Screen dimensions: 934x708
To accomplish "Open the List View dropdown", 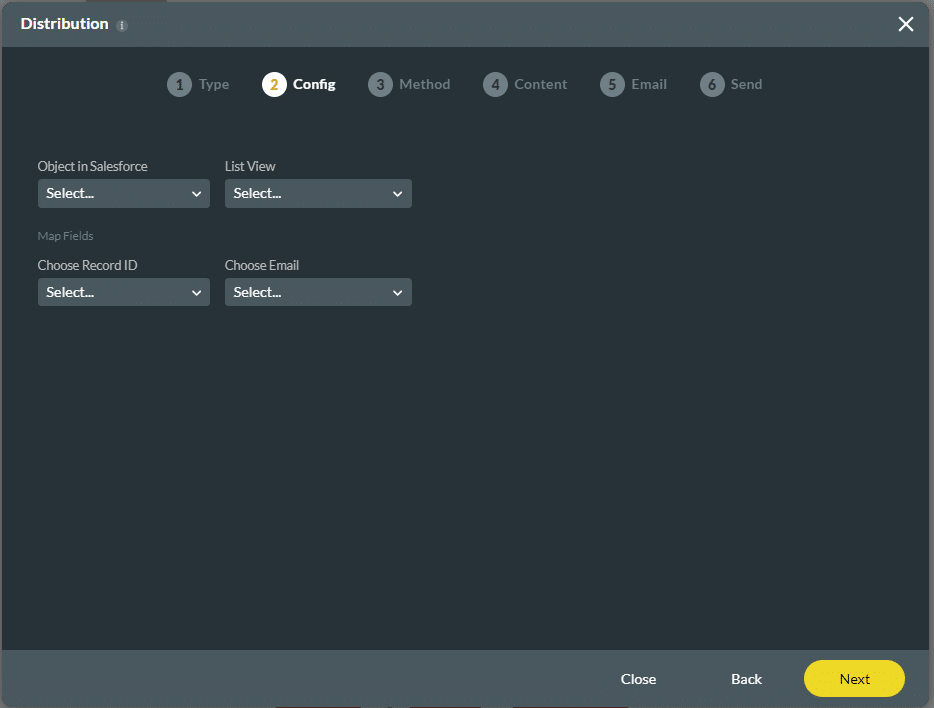I will point(318,193).
